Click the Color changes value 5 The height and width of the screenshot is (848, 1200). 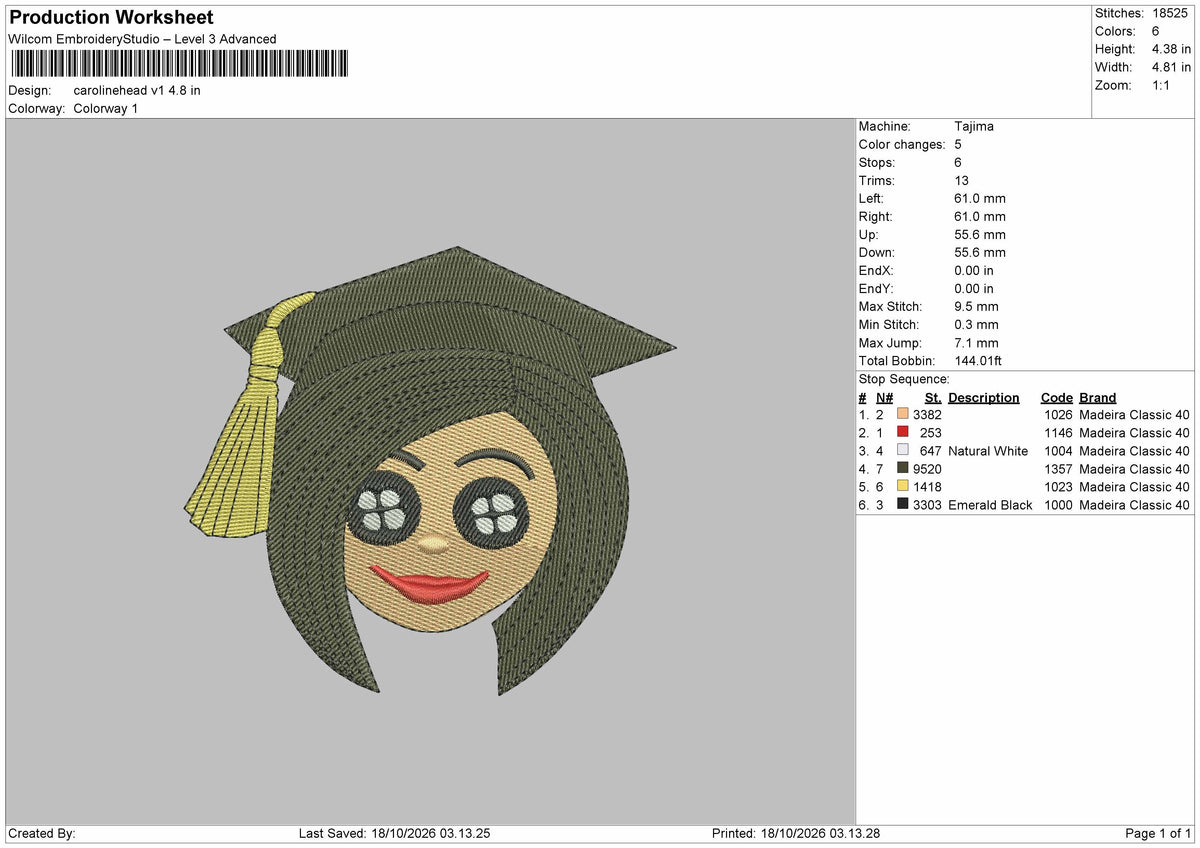[x=958, y=145]
